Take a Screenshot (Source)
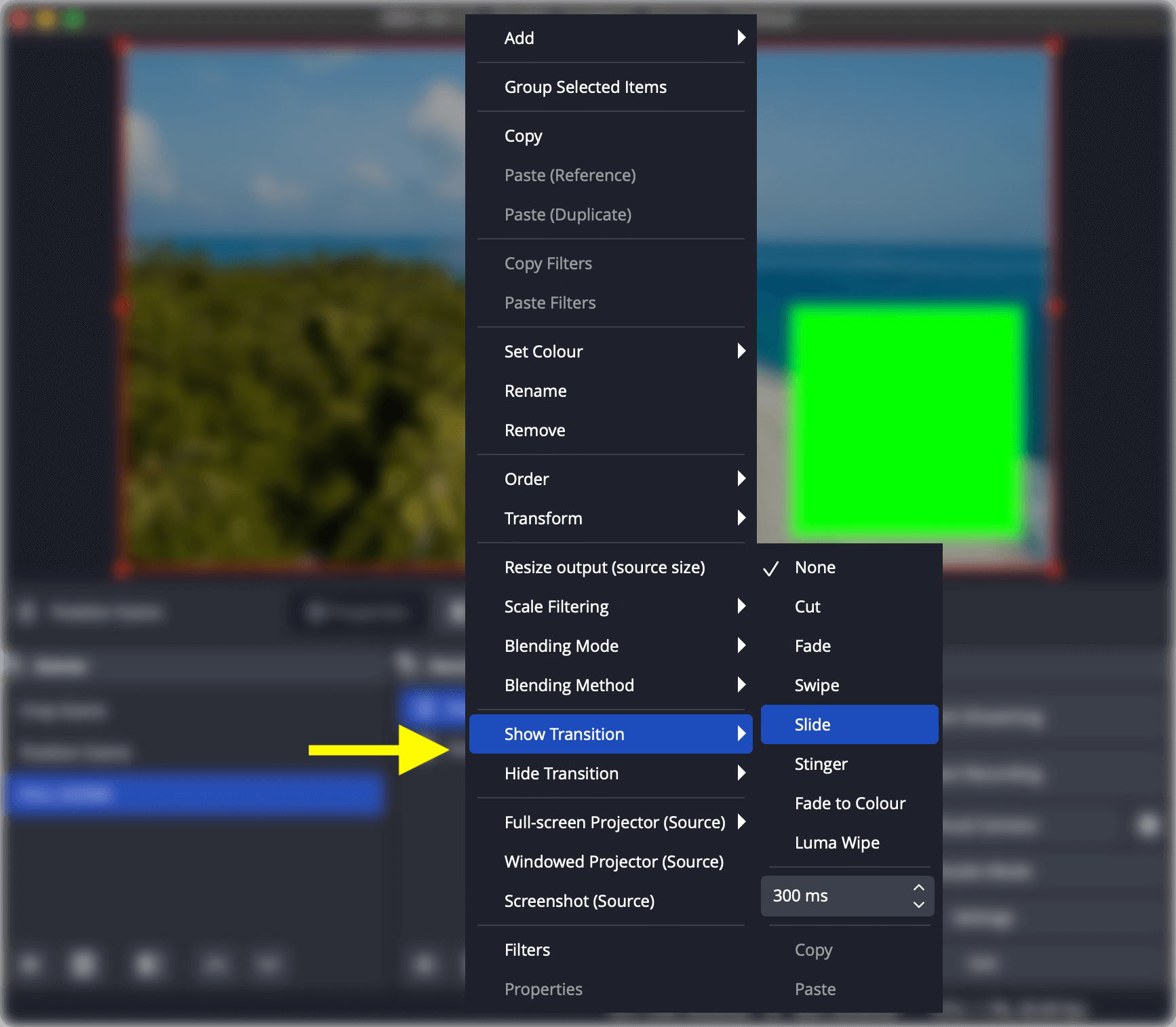 [x=579, y=902]
